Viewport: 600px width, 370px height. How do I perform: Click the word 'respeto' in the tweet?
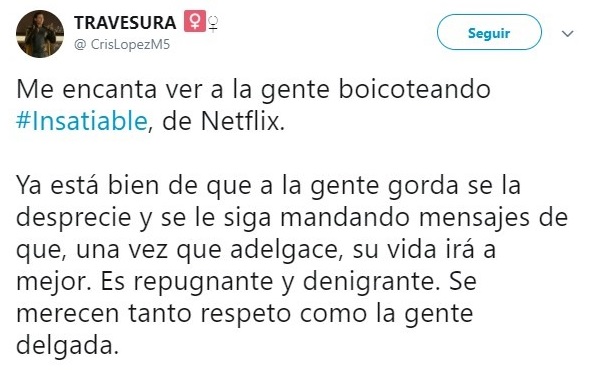click(246, 315)
